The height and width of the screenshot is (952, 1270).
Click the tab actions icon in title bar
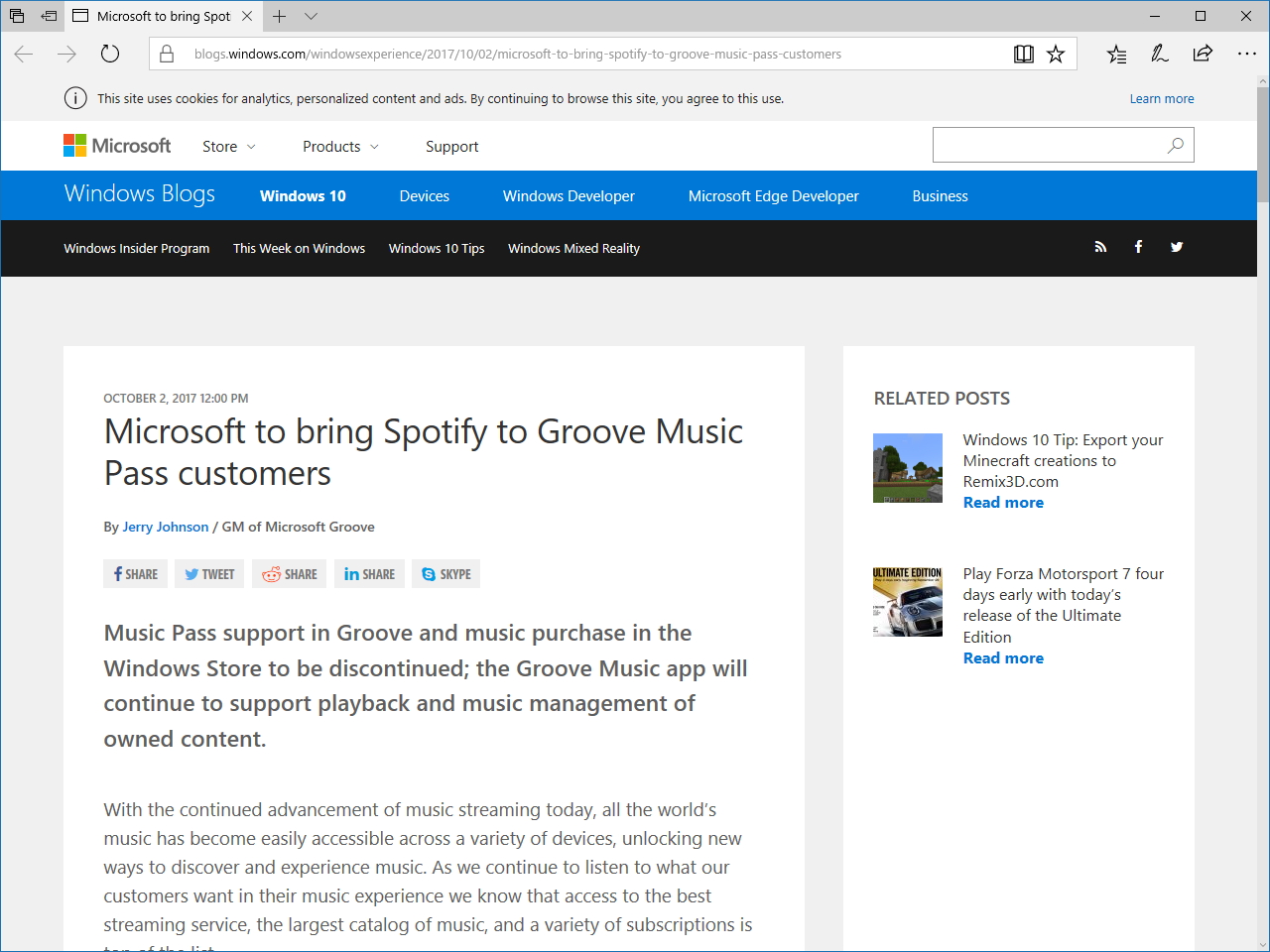pyautogui.click(x=17, y=16)
